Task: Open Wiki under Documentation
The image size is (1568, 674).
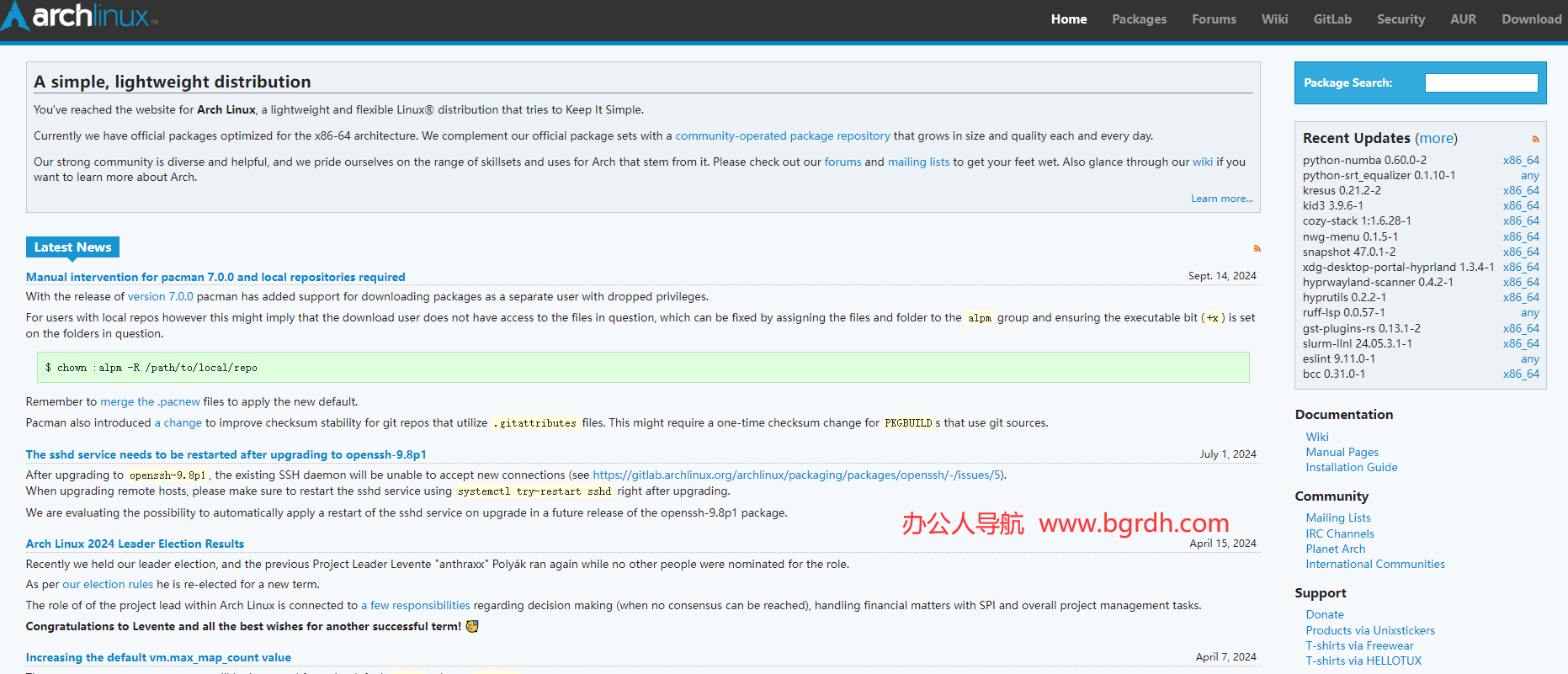Action: pos(1317,437)
